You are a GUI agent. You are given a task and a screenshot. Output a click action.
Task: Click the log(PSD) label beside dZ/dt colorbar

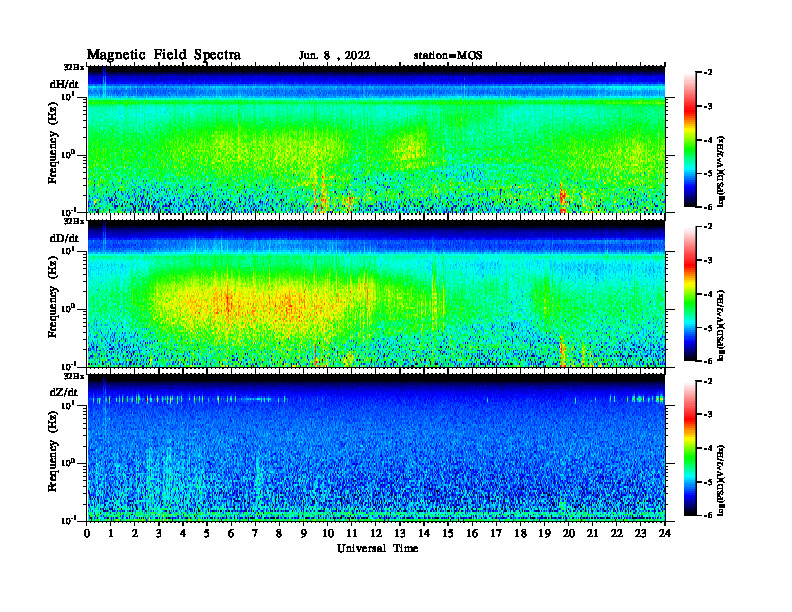721,480
